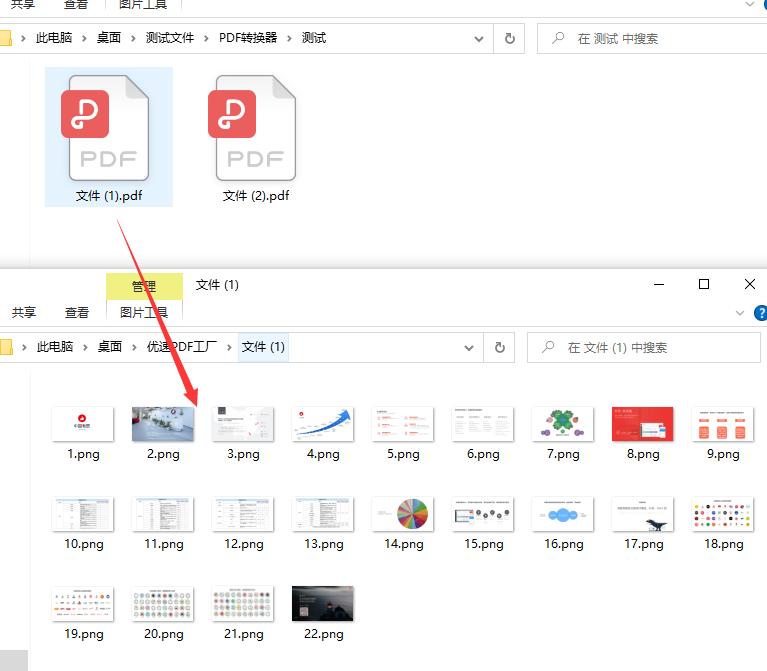Go to 测试文件 in the breadcrumb

click(x=170, y=38)
